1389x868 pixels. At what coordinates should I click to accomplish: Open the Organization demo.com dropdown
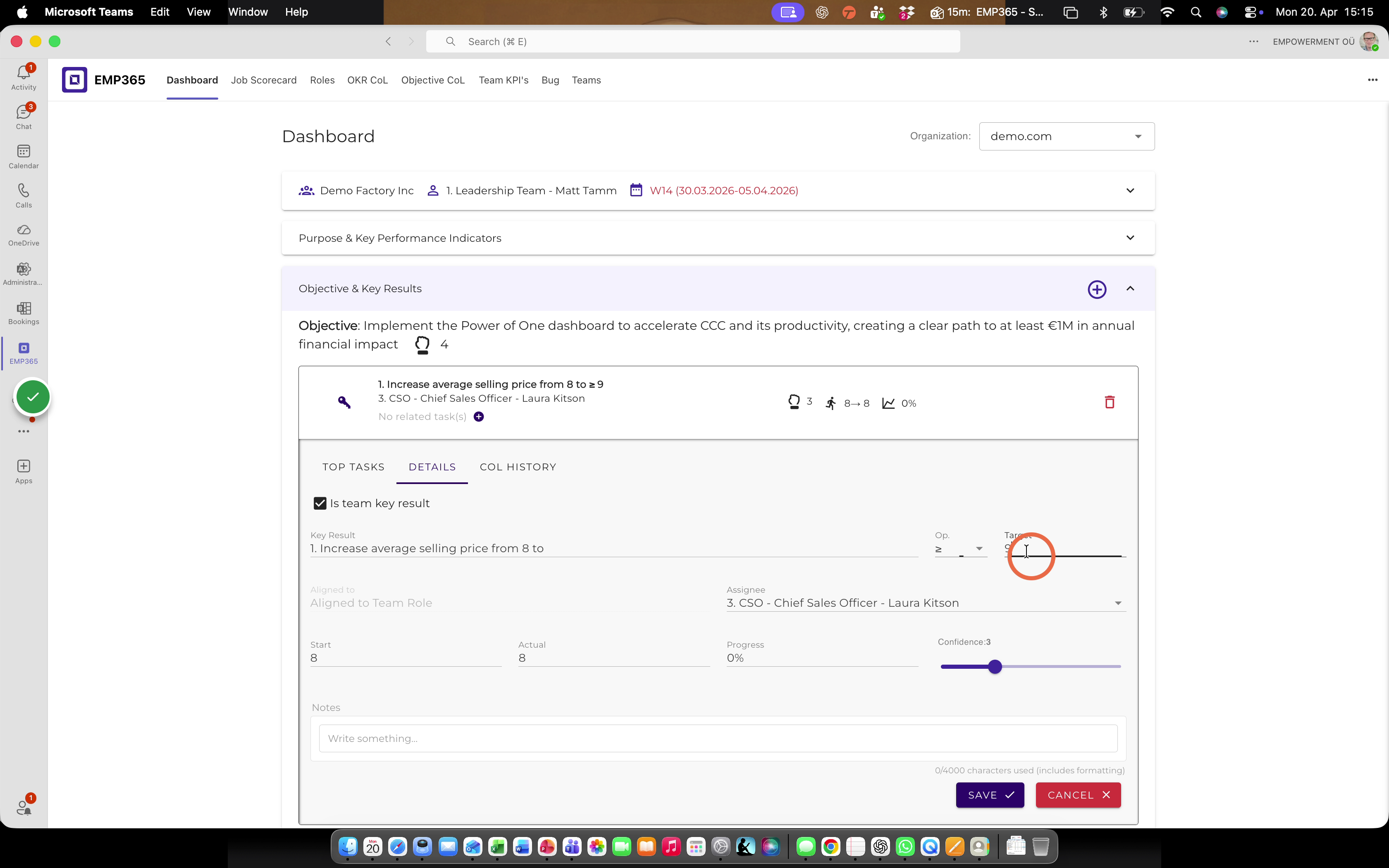tap(1067, 137)
